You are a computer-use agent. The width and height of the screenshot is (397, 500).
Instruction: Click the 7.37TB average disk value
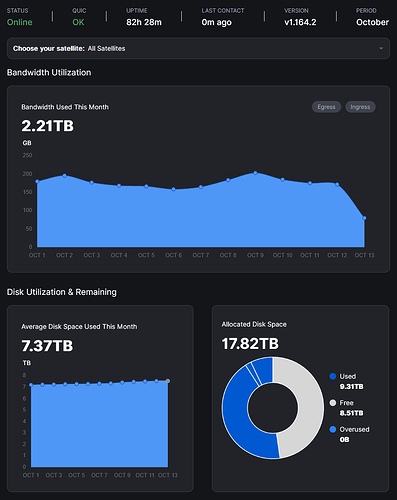click(47, 346)
